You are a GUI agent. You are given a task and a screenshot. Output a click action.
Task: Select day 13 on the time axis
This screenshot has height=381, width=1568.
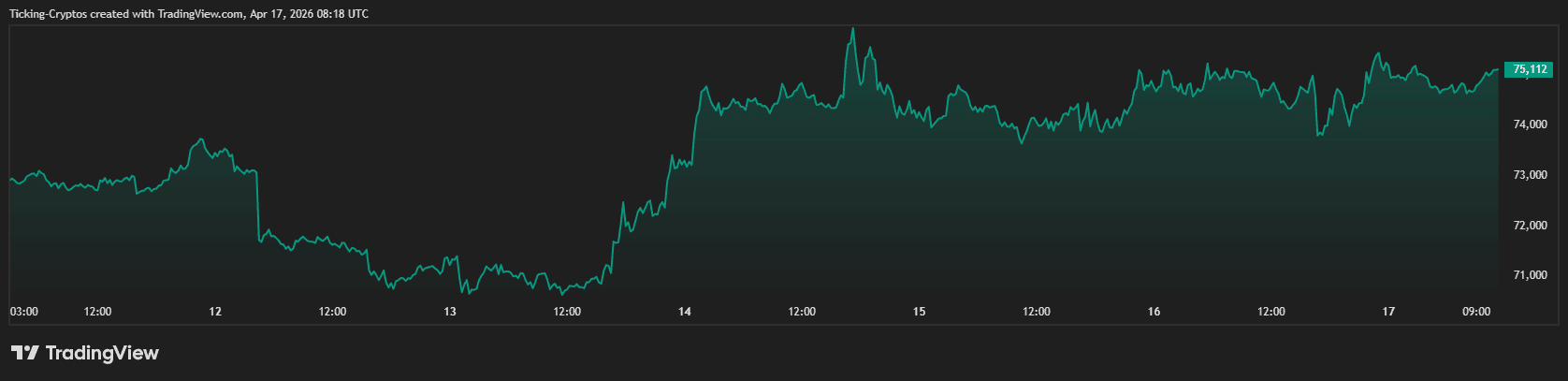(450, 312)
